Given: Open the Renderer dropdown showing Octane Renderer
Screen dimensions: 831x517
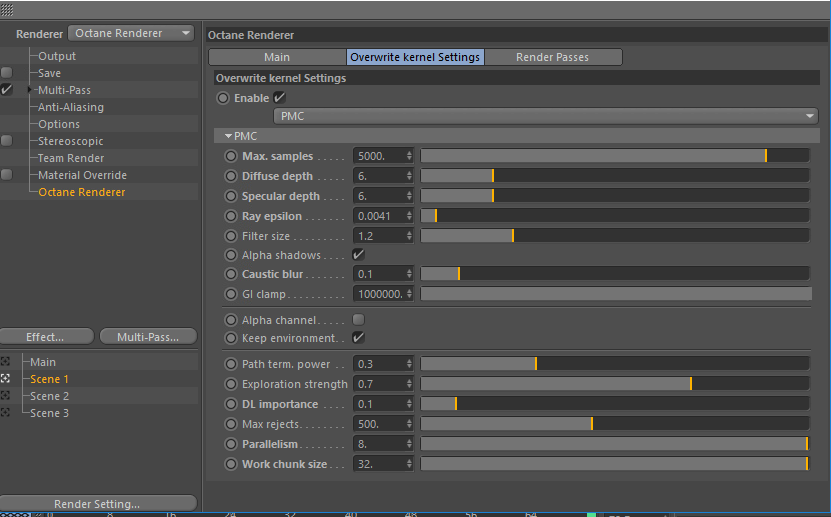Looking at the screenshot, I should pos(131,33).
